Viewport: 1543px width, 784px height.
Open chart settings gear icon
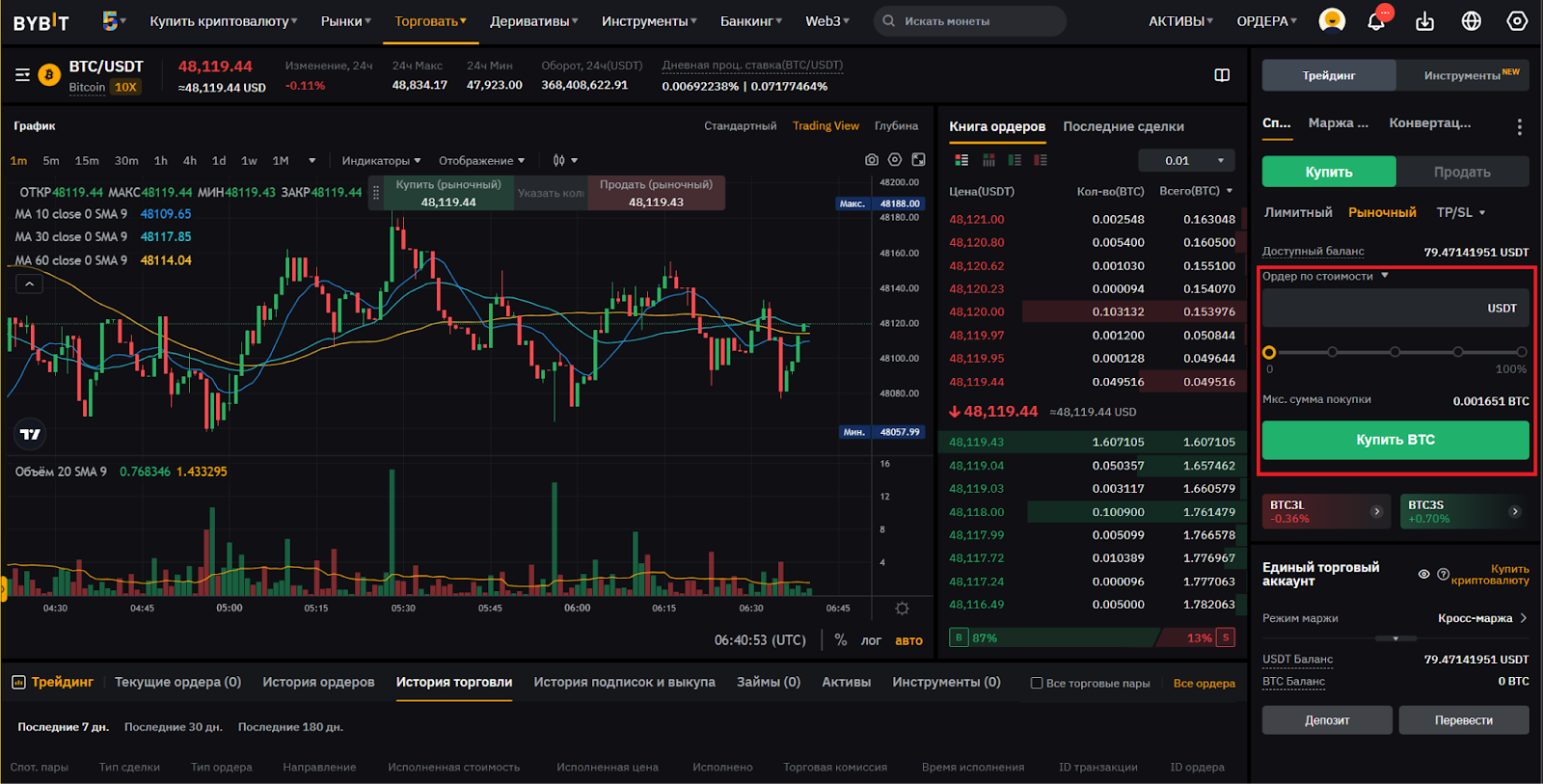[x=895, y=160]
